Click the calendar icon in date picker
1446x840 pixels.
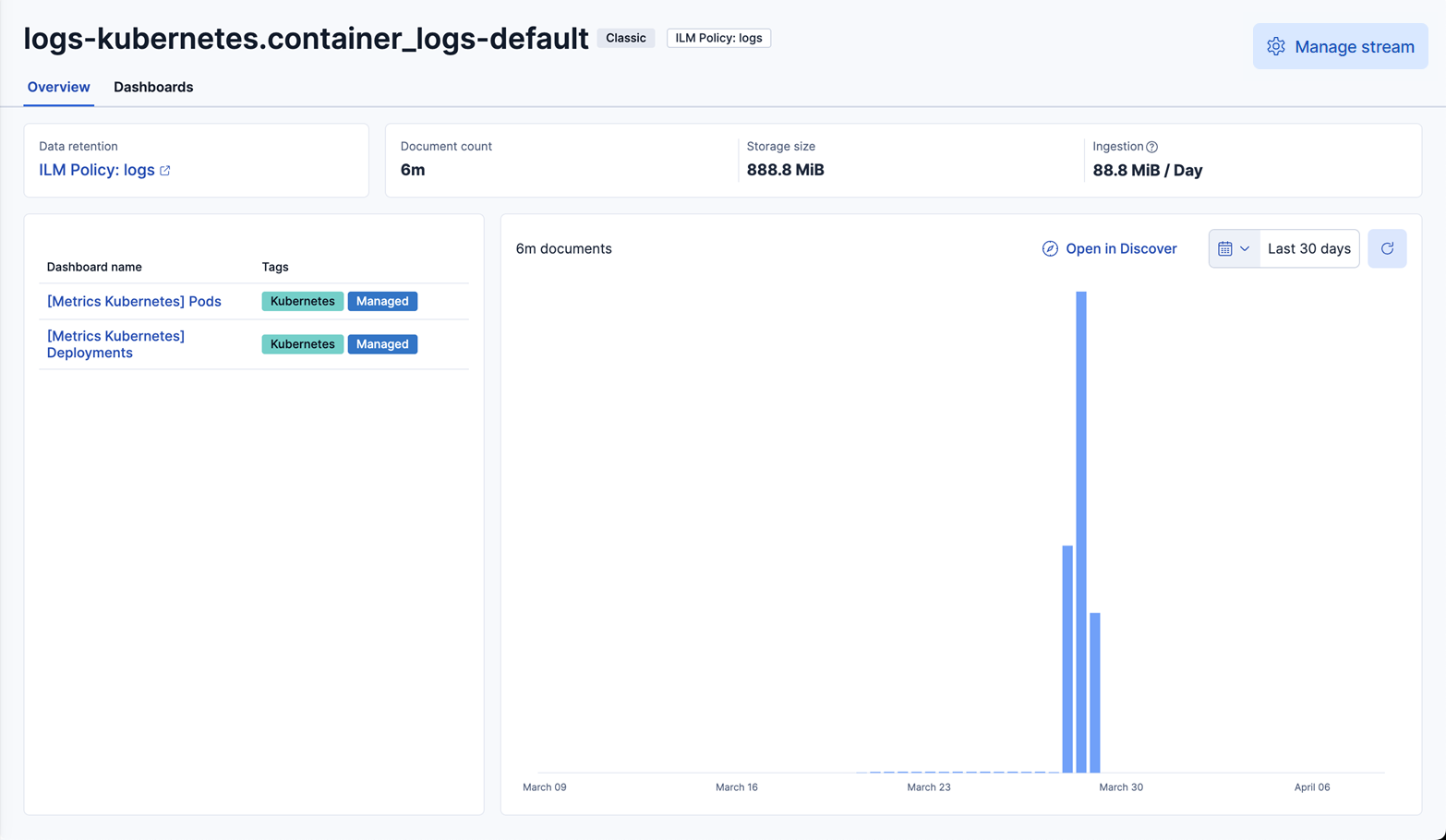(1224, 248)
